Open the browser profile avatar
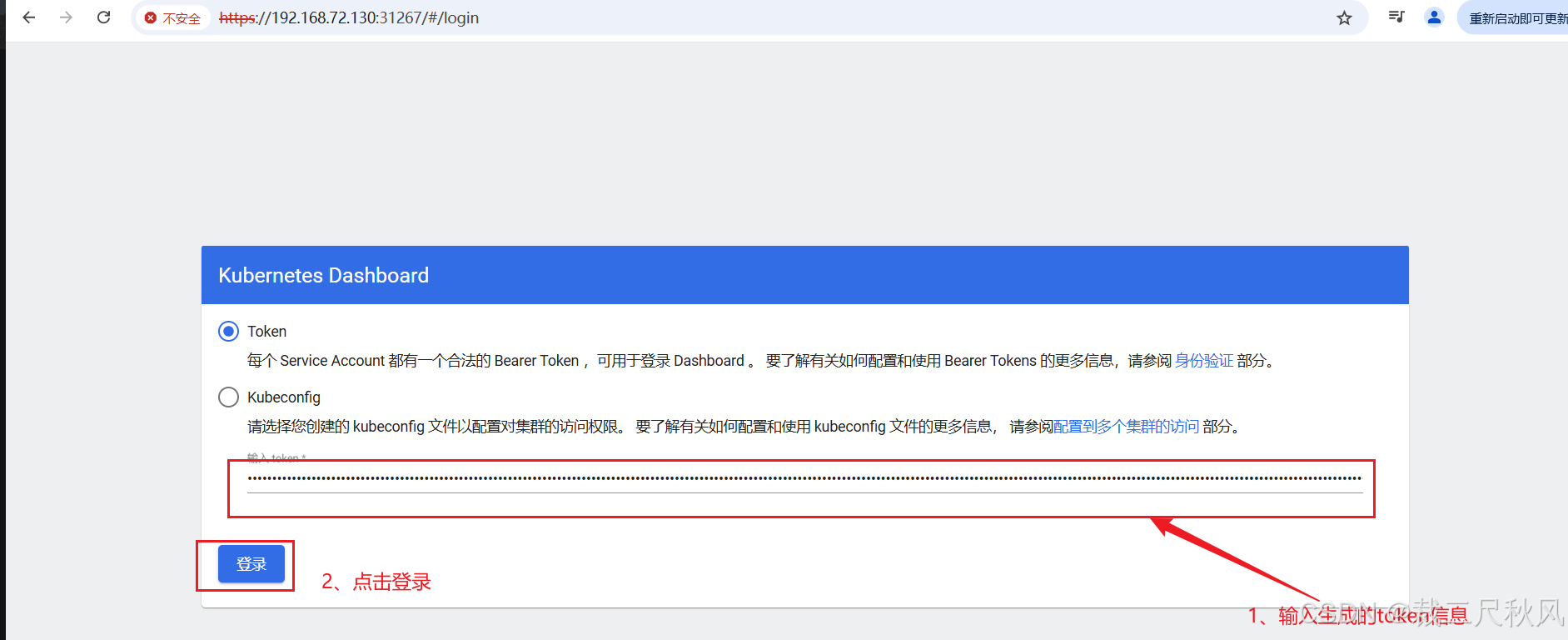This screenshot has height=640, width=1568. tap(1434, 17)
